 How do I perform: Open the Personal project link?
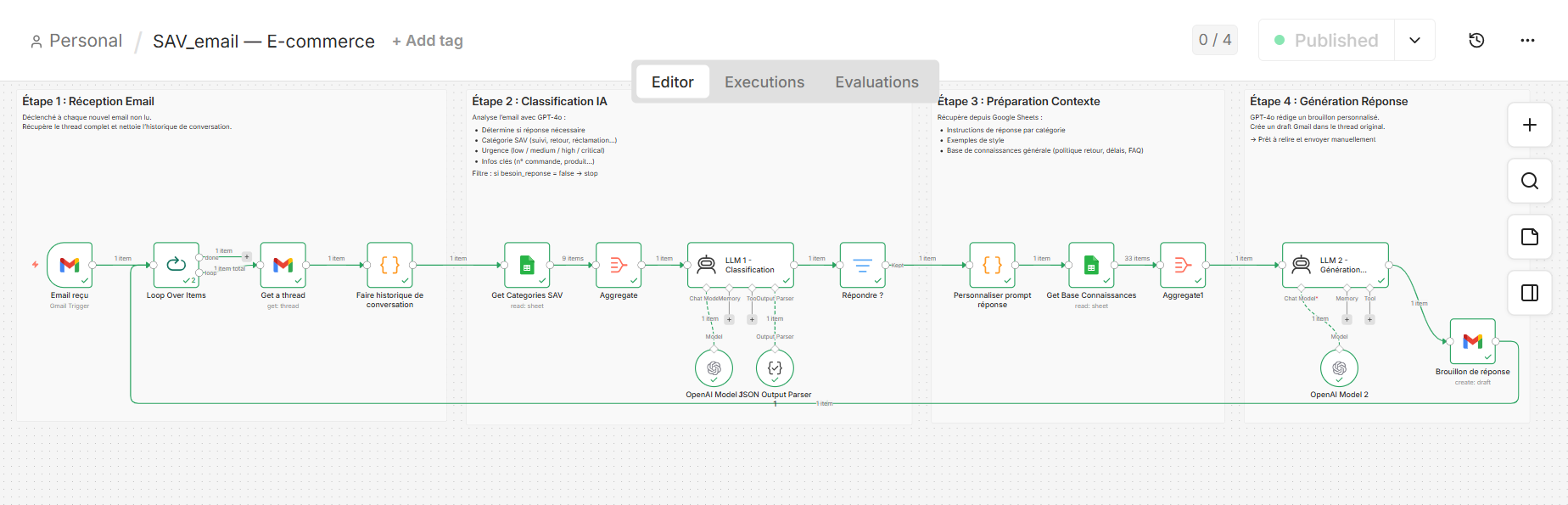pos(85,41)
